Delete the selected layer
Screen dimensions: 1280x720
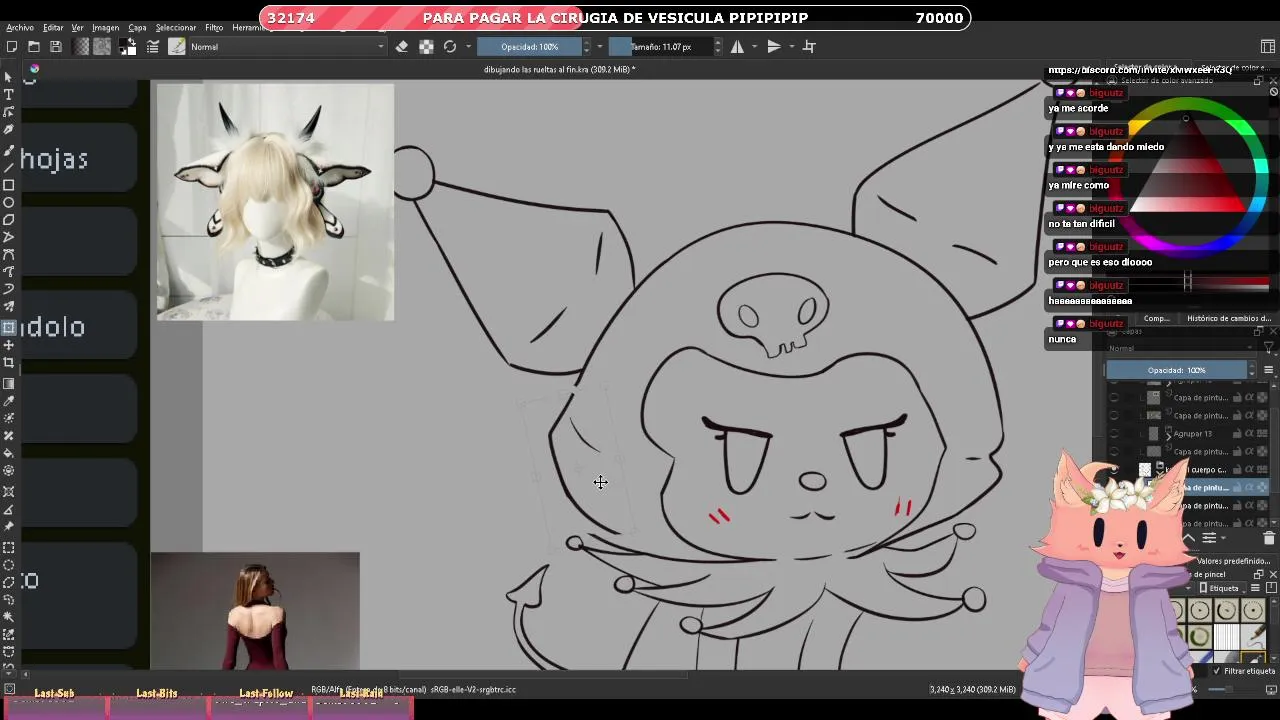[x=1269, y=538]
